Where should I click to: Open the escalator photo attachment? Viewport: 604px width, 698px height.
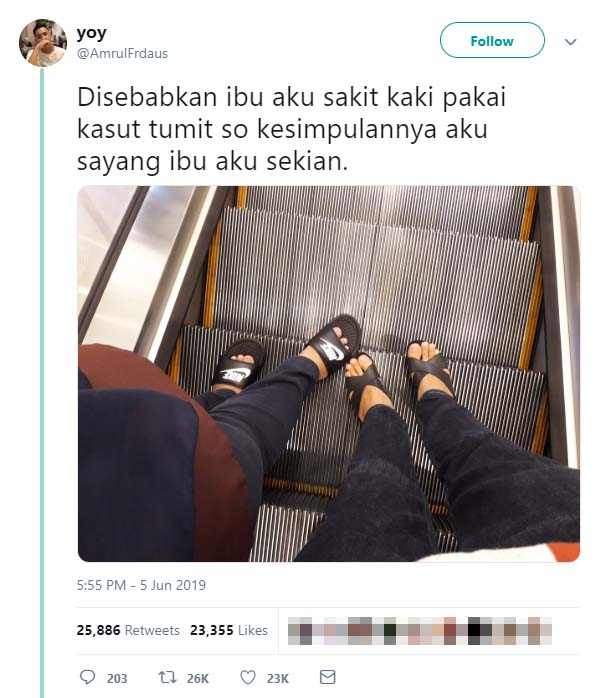(329, 374)
